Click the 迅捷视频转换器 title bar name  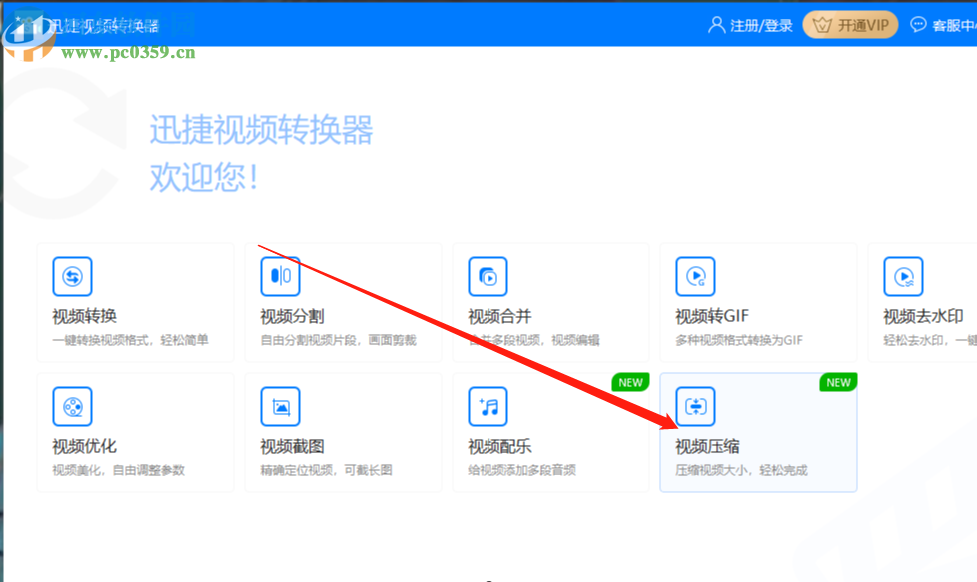click(104, 26)
